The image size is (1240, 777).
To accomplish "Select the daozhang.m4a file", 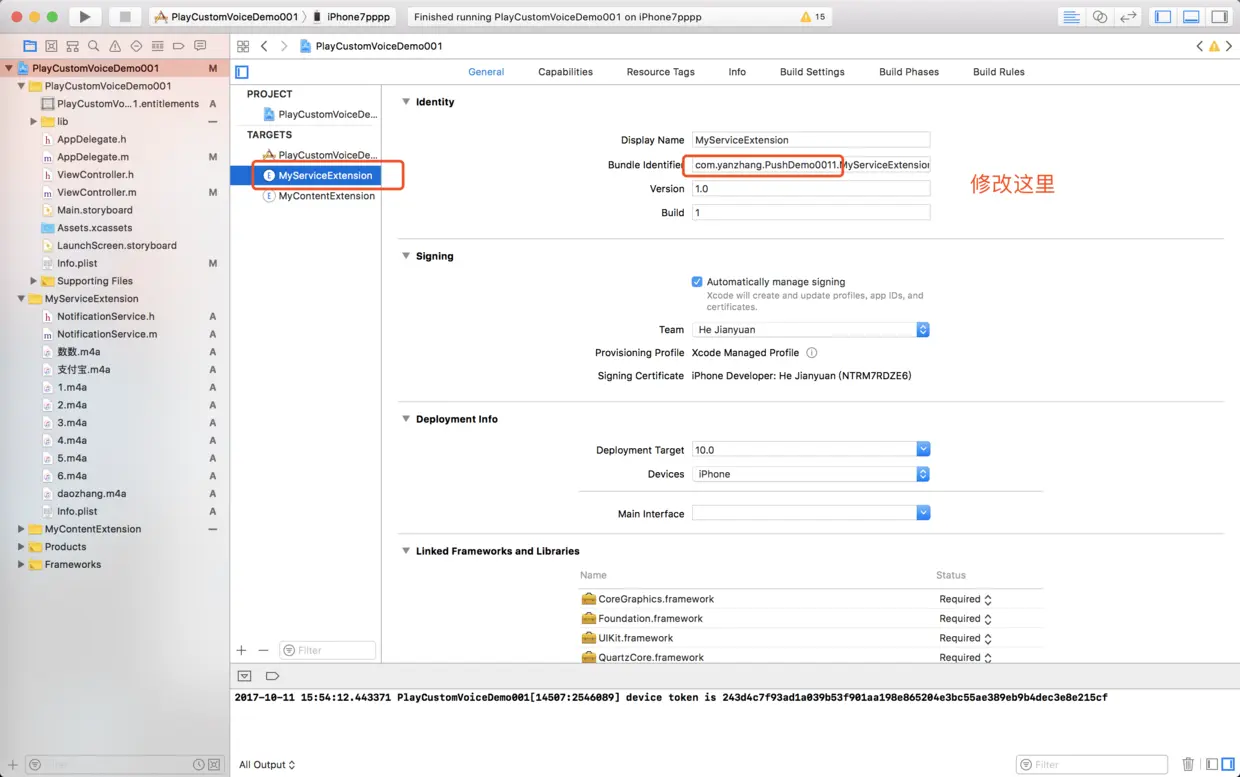I will click(91, 494).
